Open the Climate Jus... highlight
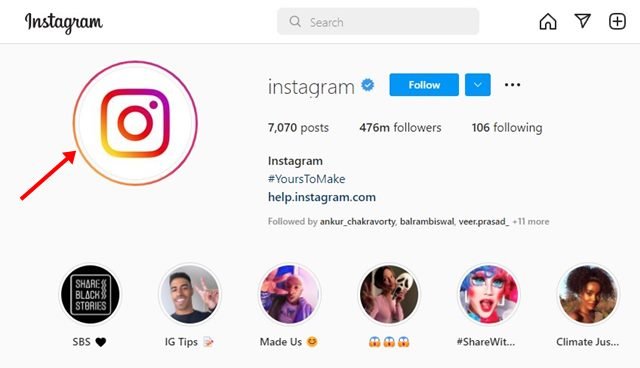The width and height of the screenshot is (640, 368). point(588,294)
